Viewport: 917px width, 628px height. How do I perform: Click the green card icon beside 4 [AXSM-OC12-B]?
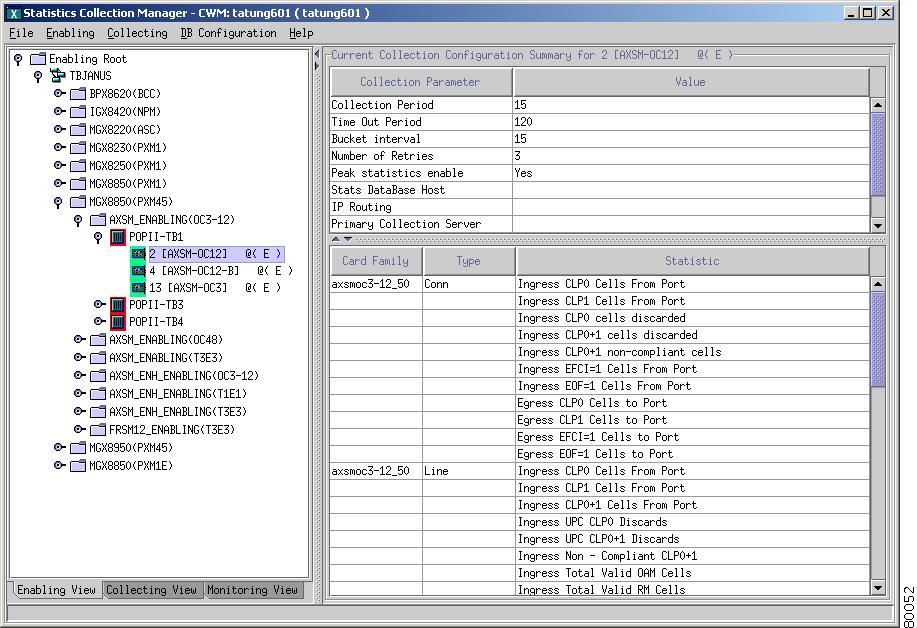pyautogui.click(x=137, y=271)
